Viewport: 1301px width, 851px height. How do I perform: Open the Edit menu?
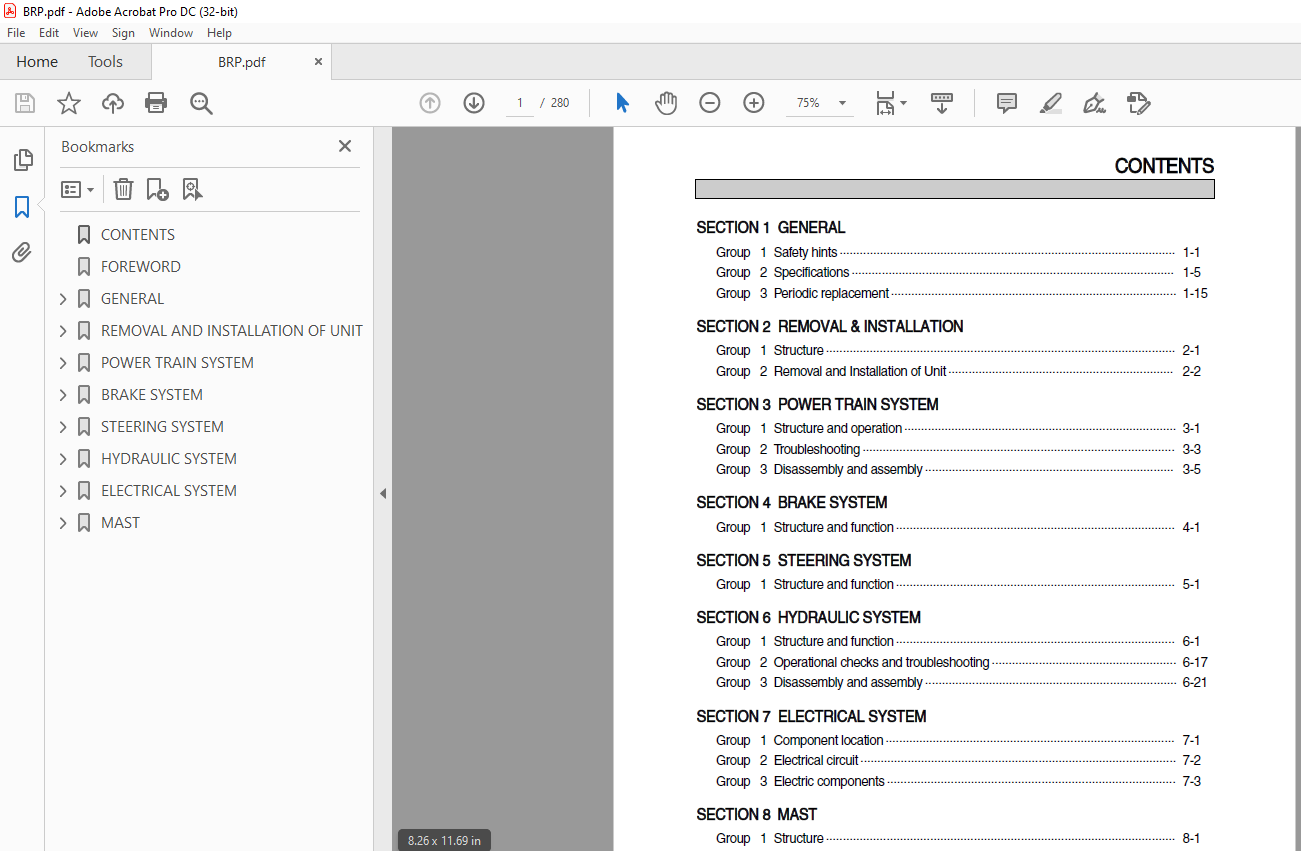coord(49,33)
